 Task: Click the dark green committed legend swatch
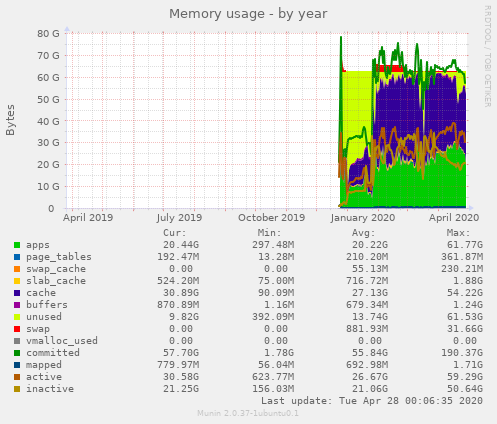pyautogui.click(x=17, y=353)
